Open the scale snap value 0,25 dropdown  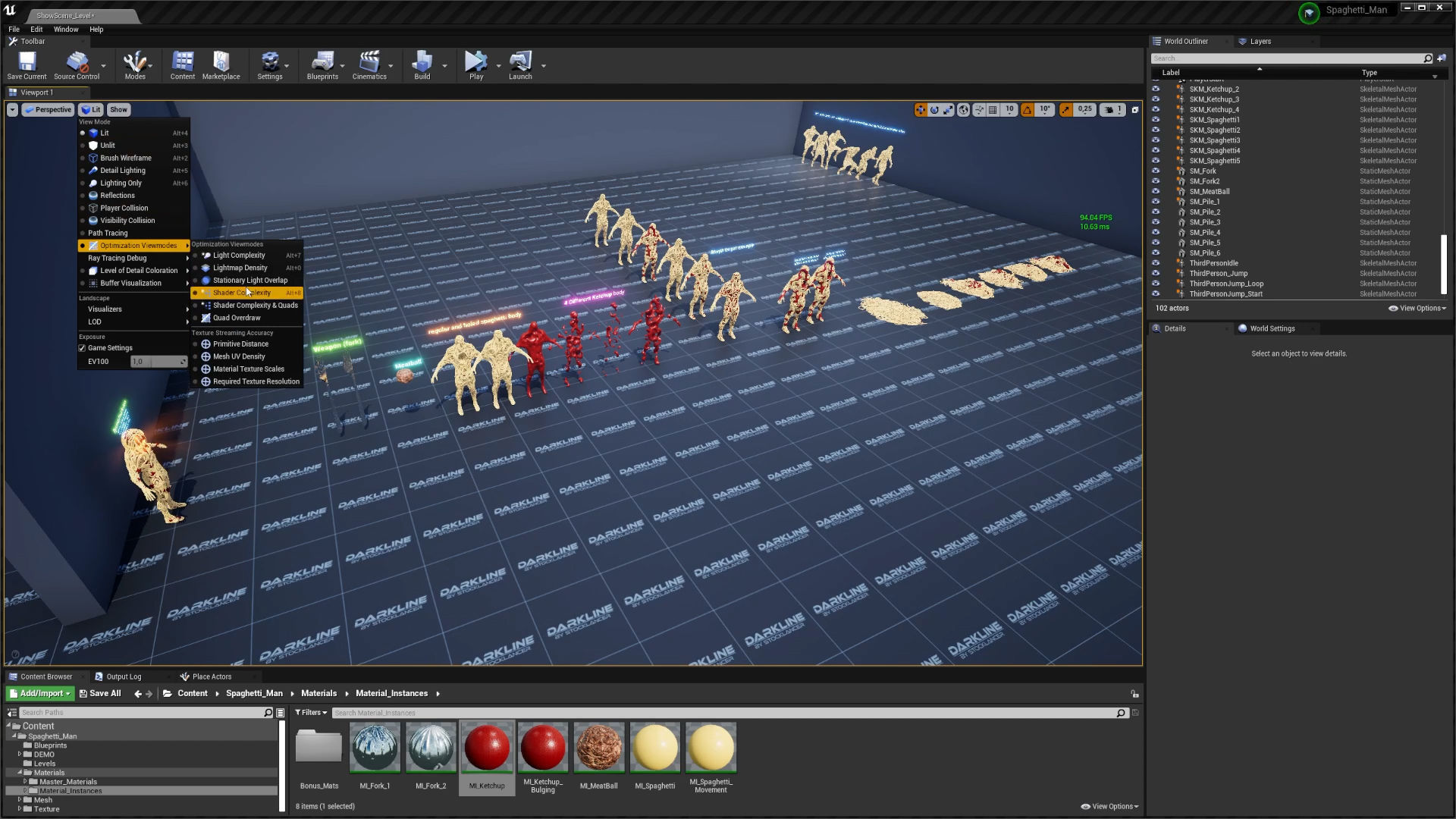1085,110
